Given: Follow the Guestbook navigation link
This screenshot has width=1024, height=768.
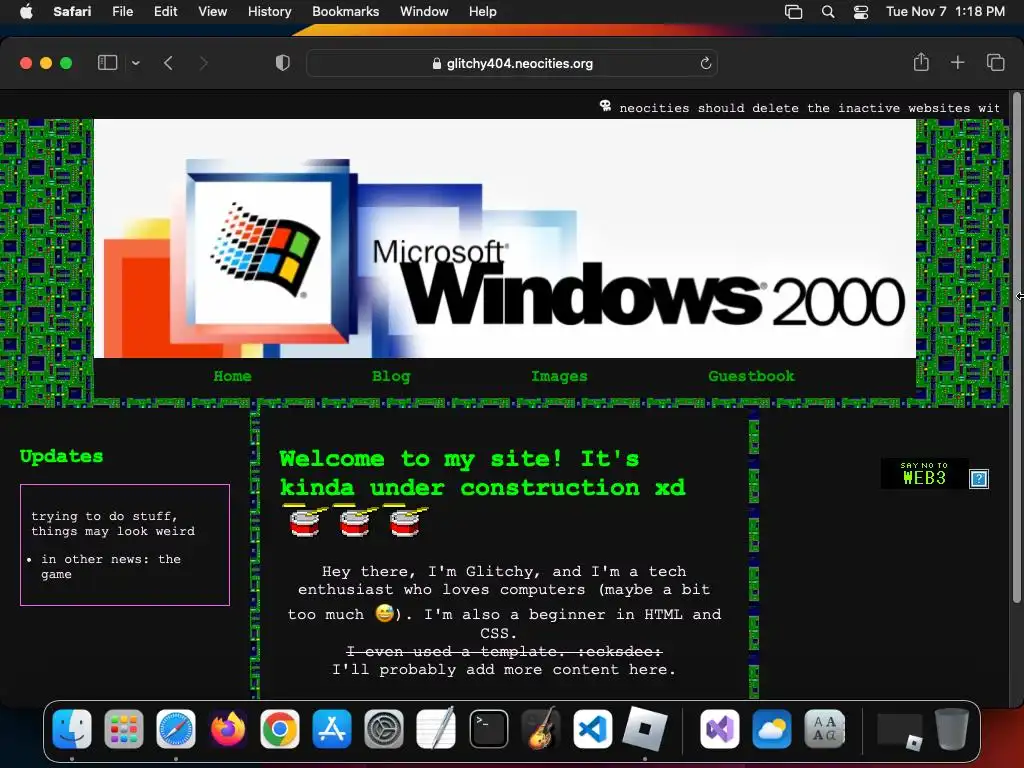Looking at the screenshot, I should tap(751, 376).
